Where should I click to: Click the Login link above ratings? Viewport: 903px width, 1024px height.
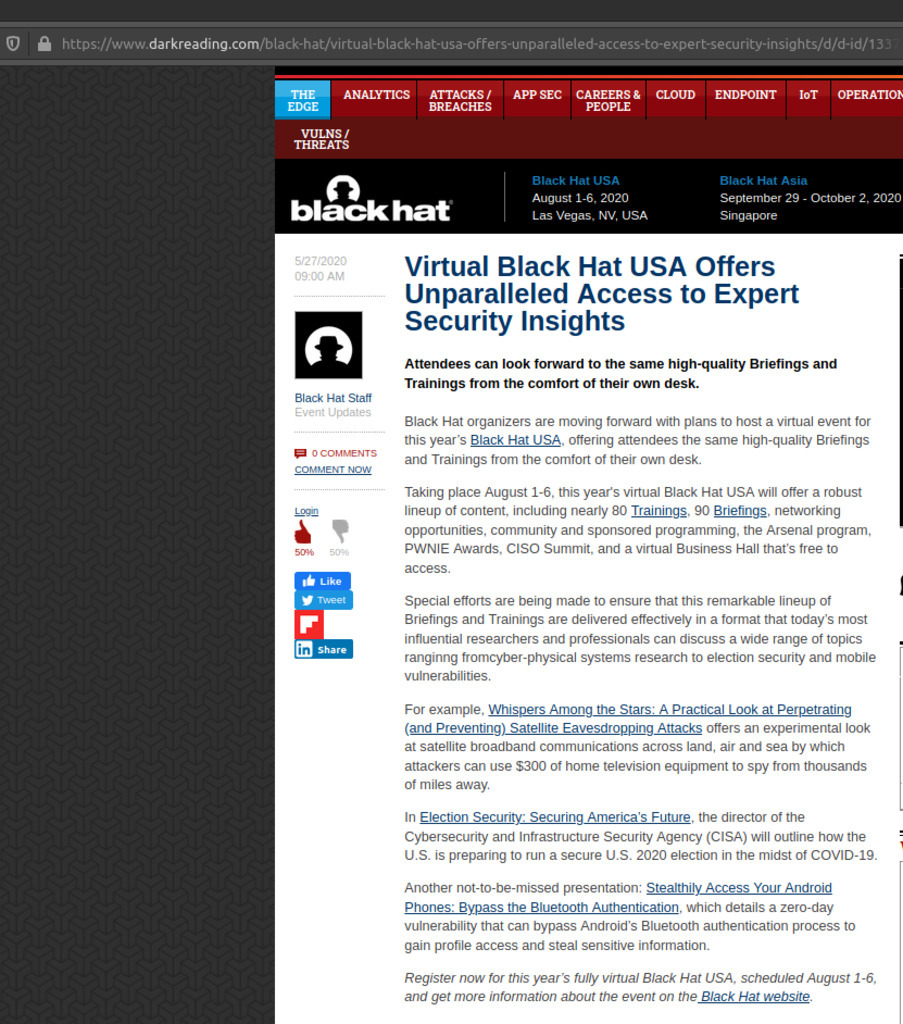pos(306,511)
